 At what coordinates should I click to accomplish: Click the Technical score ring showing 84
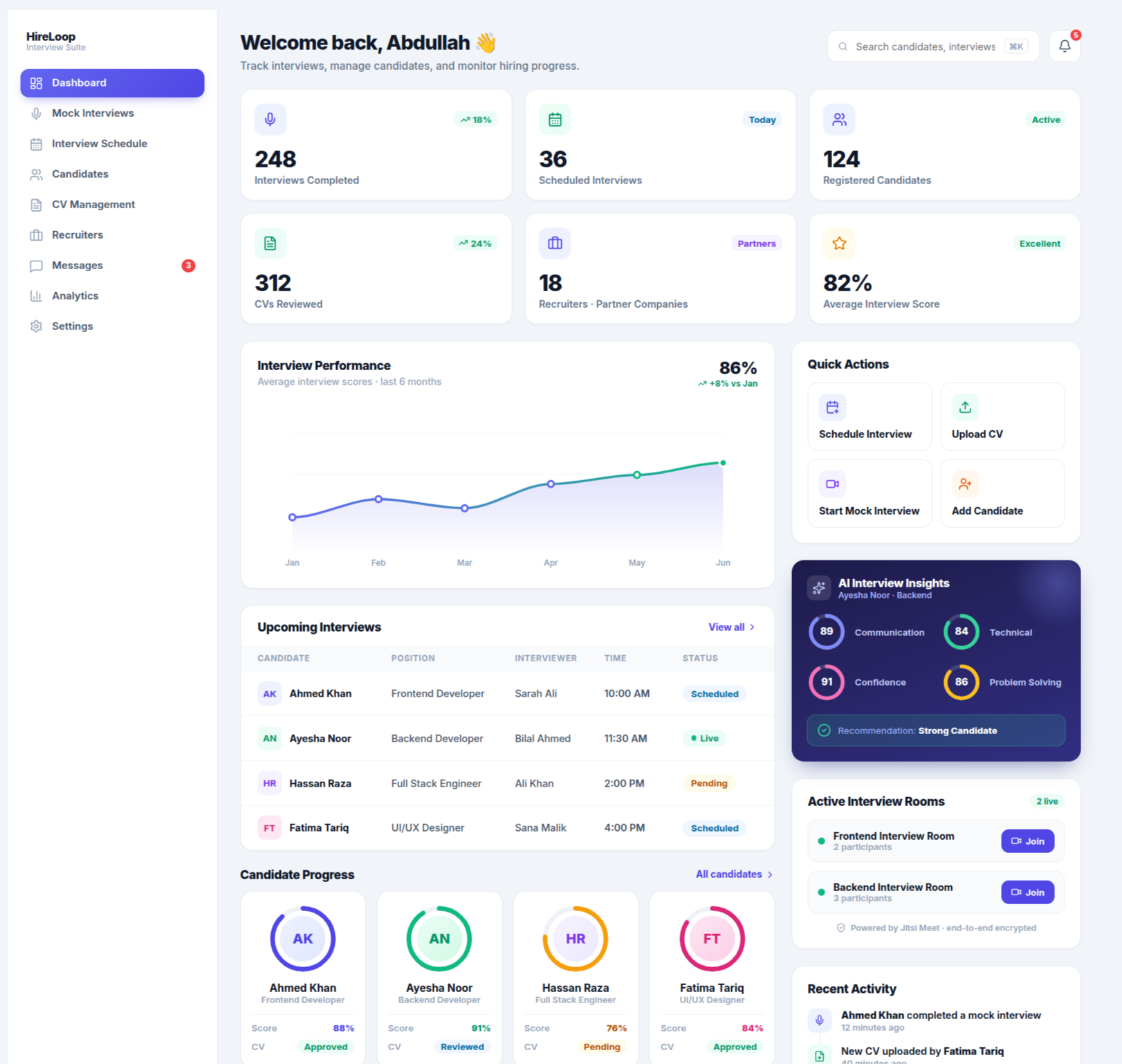pos(962,632)
